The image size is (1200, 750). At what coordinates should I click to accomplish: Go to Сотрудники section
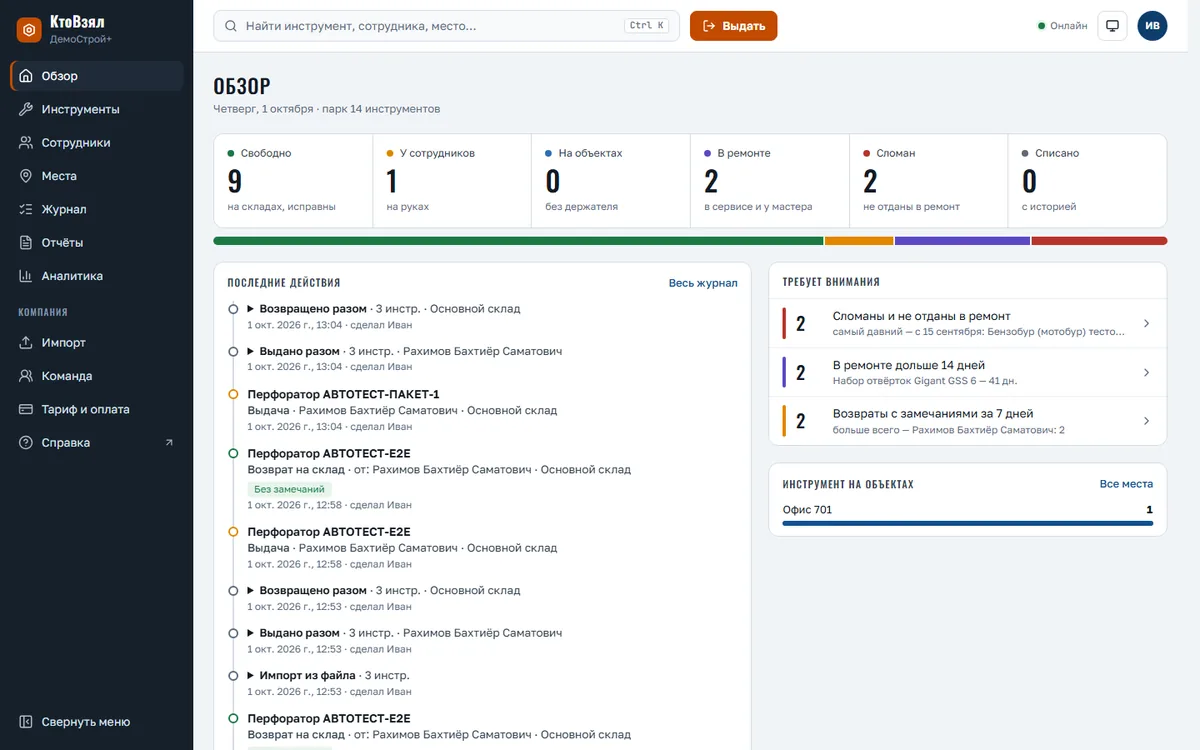pyautogui.click(x=97, y=143)
